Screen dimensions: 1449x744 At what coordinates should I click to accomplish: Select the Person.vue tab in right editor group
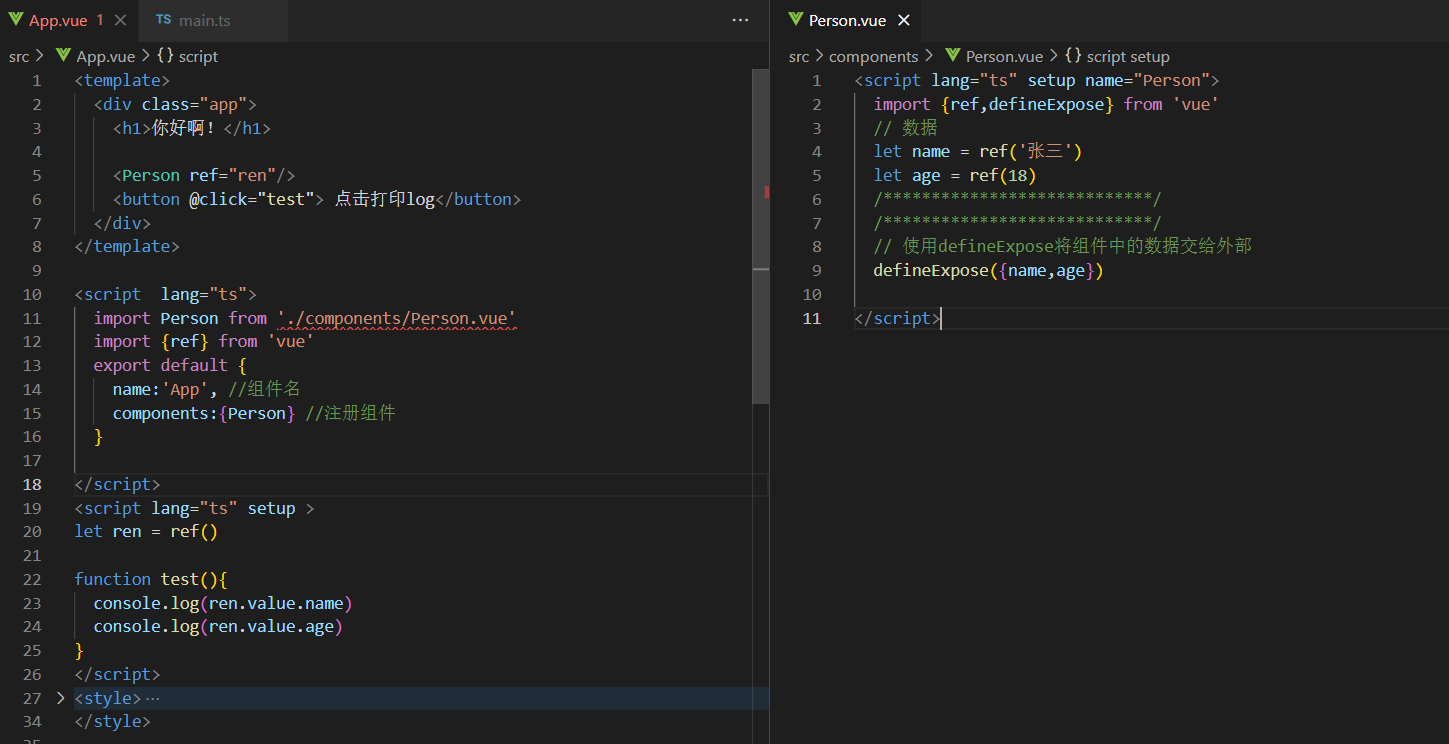[x=846, y=20]
